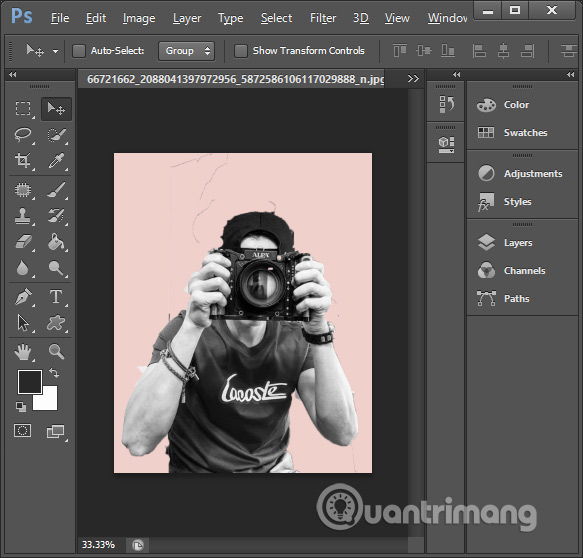
Task: Choose the Path Selection arrow tool
Action: [23, 323]
